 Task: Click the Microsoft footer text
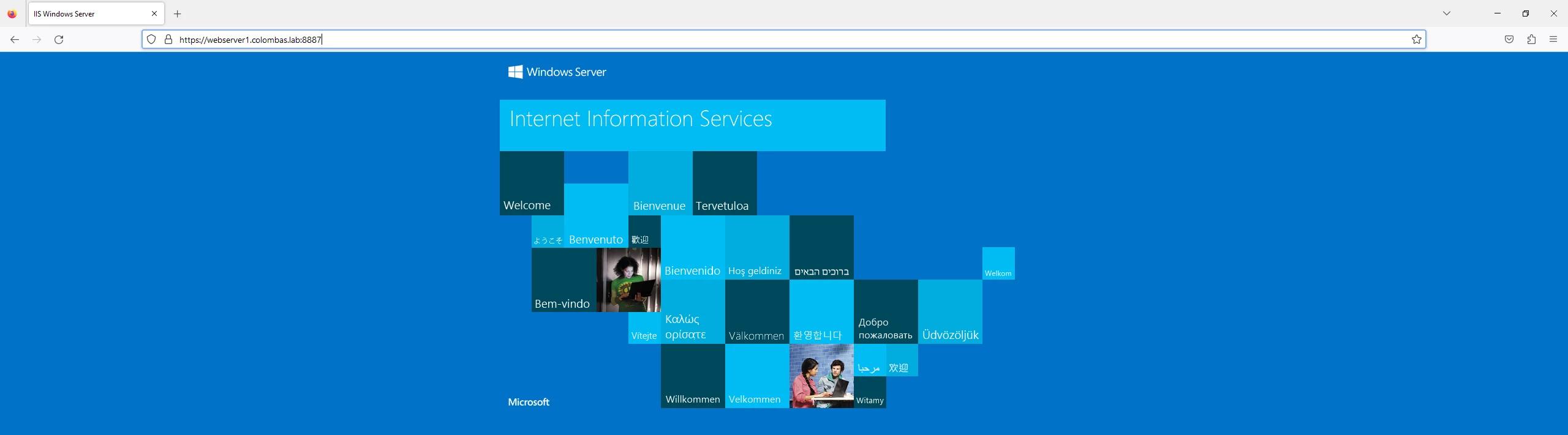point(529,402)
